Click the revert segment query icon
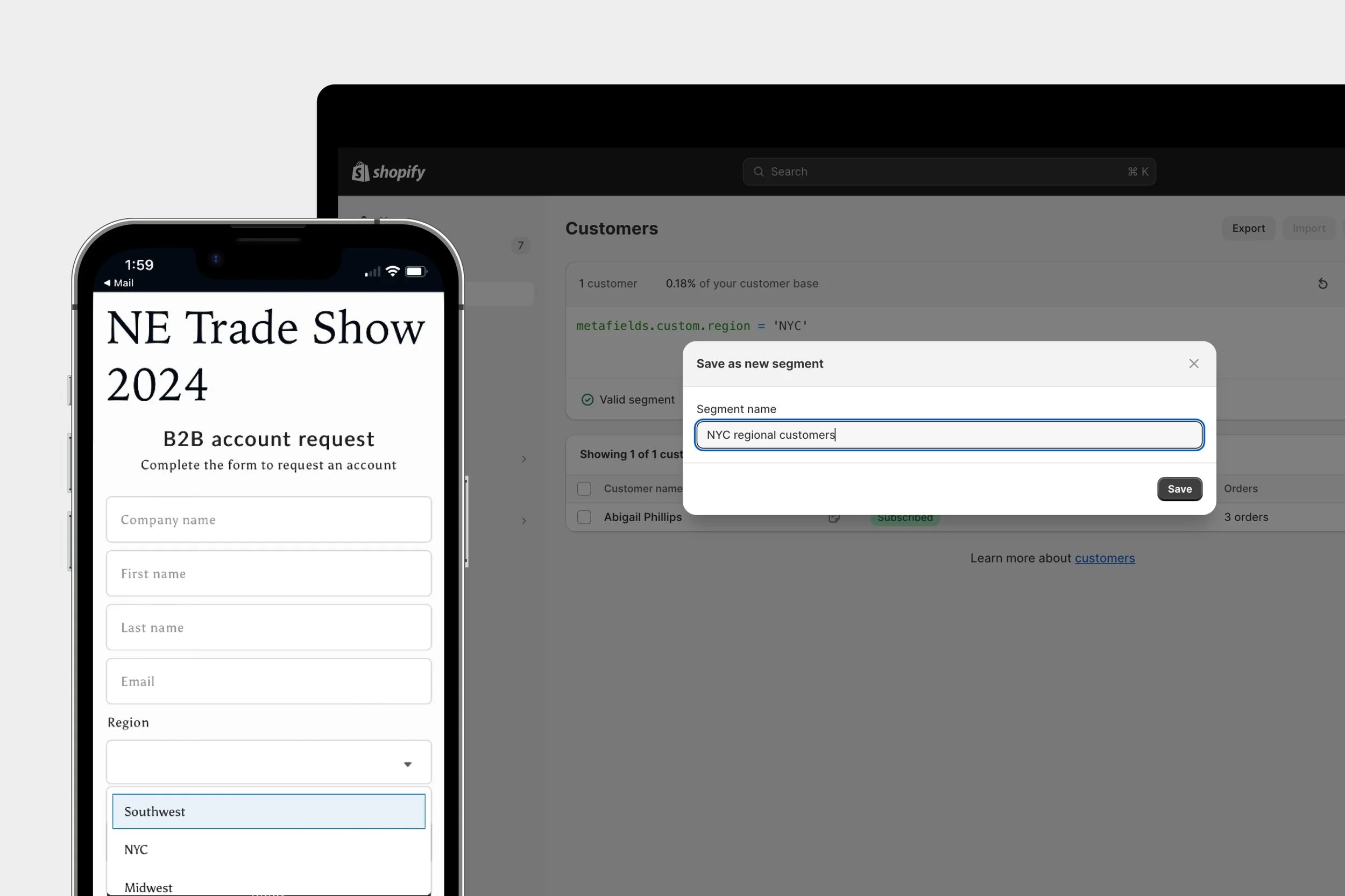 1322,283
